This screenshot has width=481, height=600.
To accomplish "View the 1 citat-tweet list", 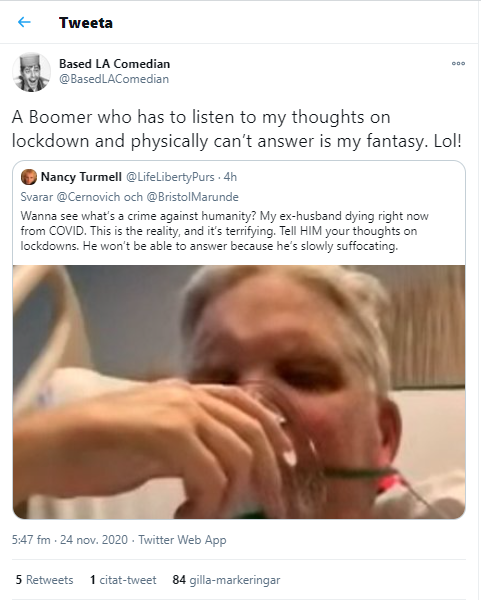I will click(123, 580).
